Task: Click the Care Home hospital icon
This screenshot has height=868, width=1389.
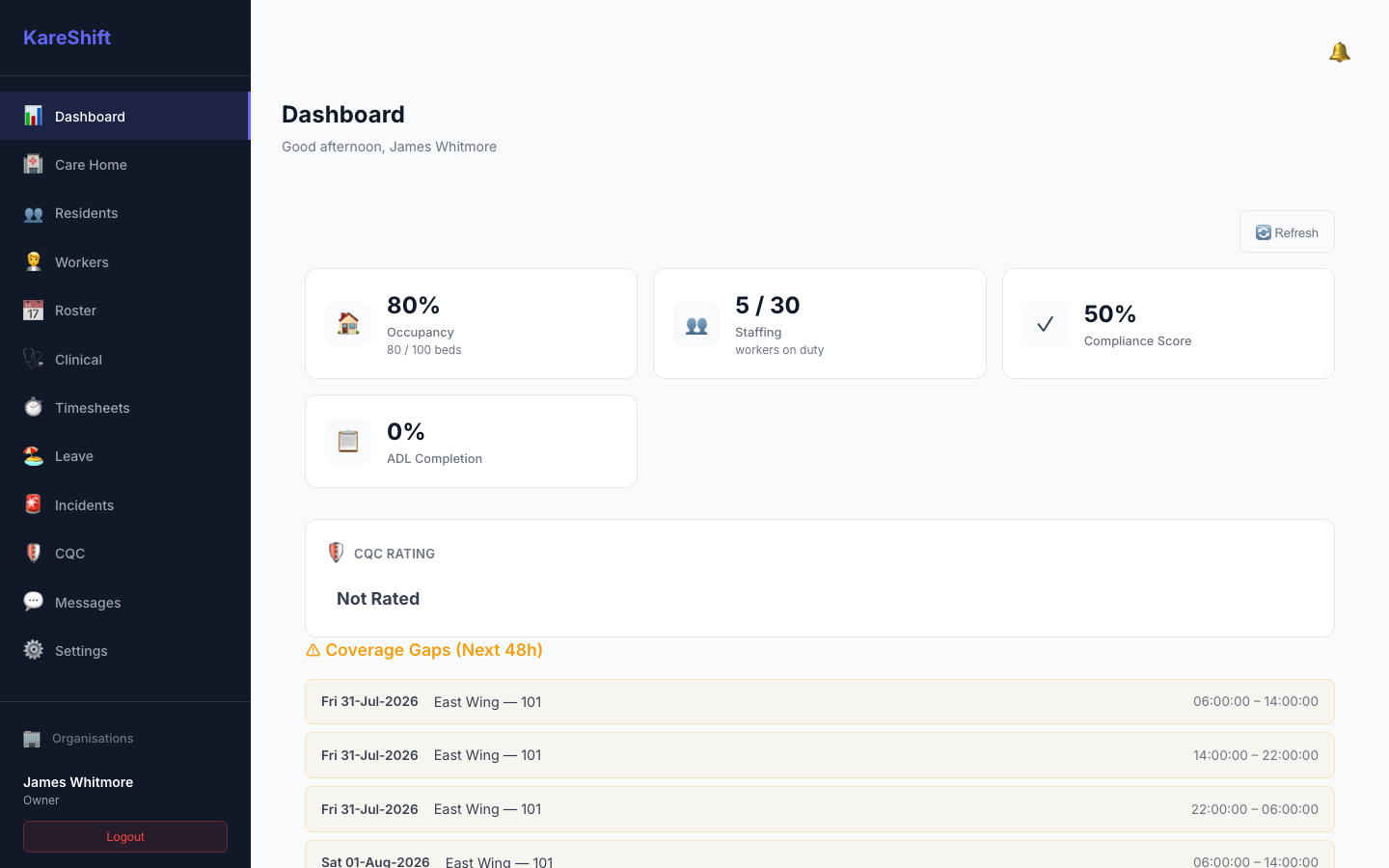Action: tap(33, 164)
